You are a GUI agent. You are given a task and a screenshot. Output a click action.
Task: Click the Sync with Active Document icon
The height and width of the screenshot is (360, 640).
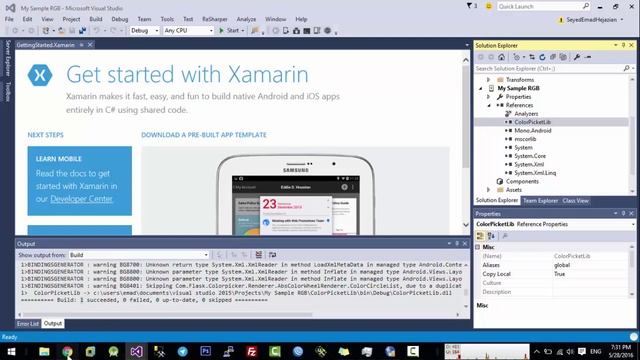click(x=532, y=57)
